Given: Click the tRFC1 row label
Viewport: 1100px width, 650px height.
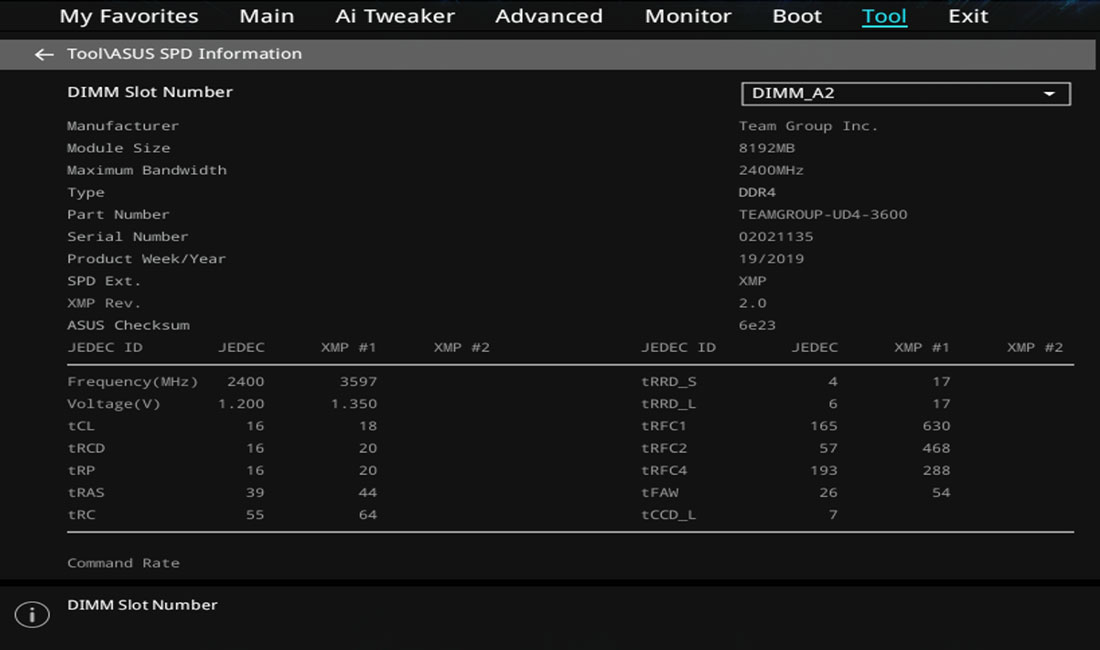Looking at the screenshot, I should (x=664, y=426).
